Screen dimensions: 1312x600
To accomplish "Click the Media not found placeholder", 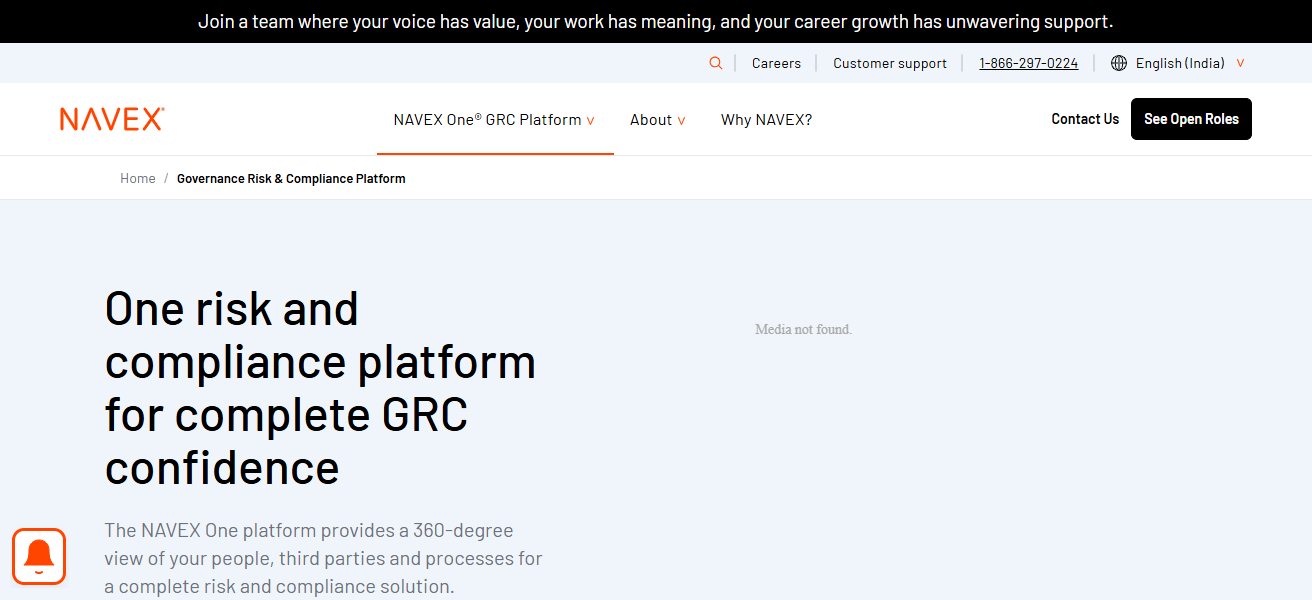I will pyautogui.click(x=803, y=329).
